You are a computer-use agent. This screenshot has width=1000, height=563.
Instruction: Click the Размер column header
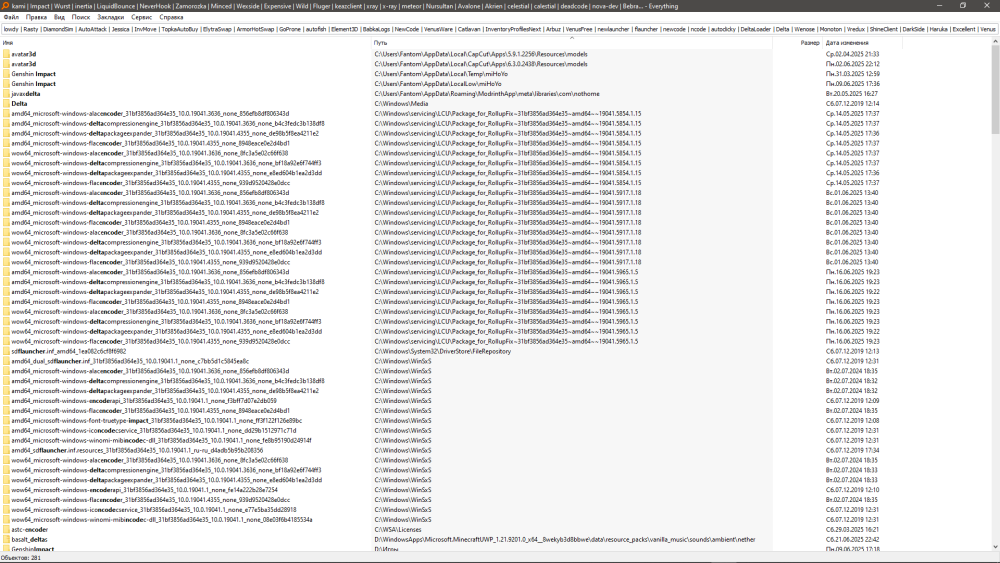point(810,43)
